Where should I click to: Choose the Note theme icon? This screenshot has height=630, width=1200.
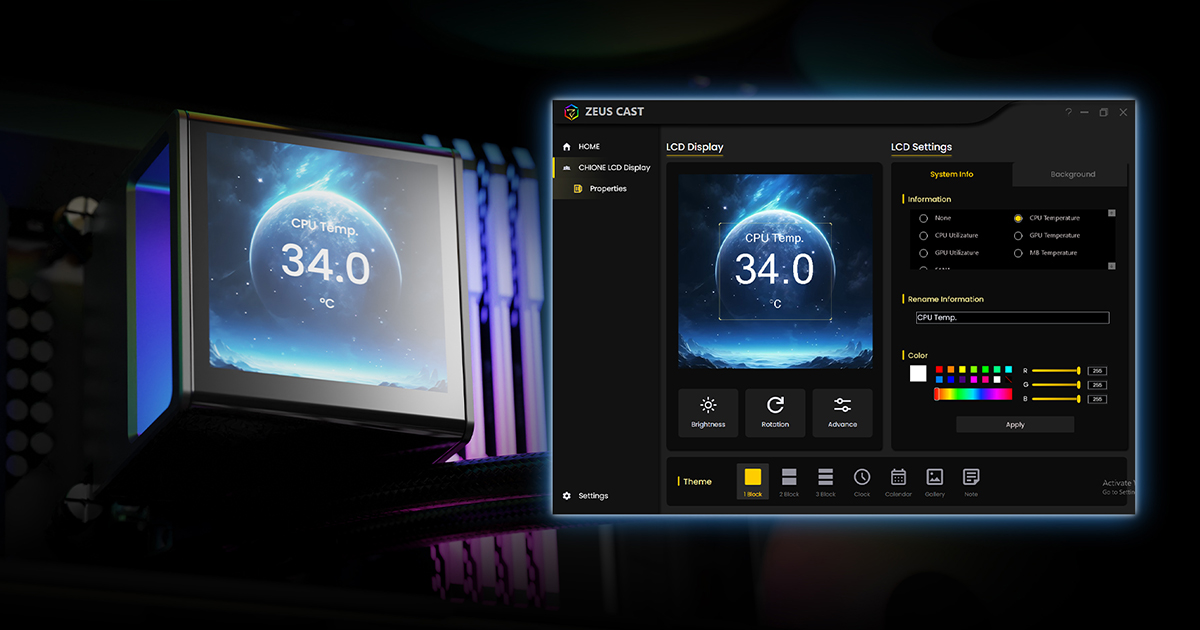coord(970,481)
